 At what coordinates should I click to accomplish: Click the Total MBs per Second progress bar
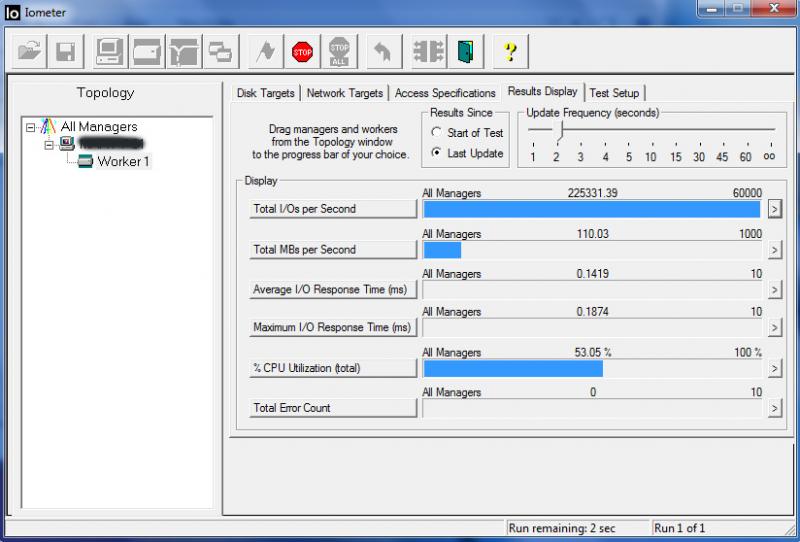[x=592, y=250]
